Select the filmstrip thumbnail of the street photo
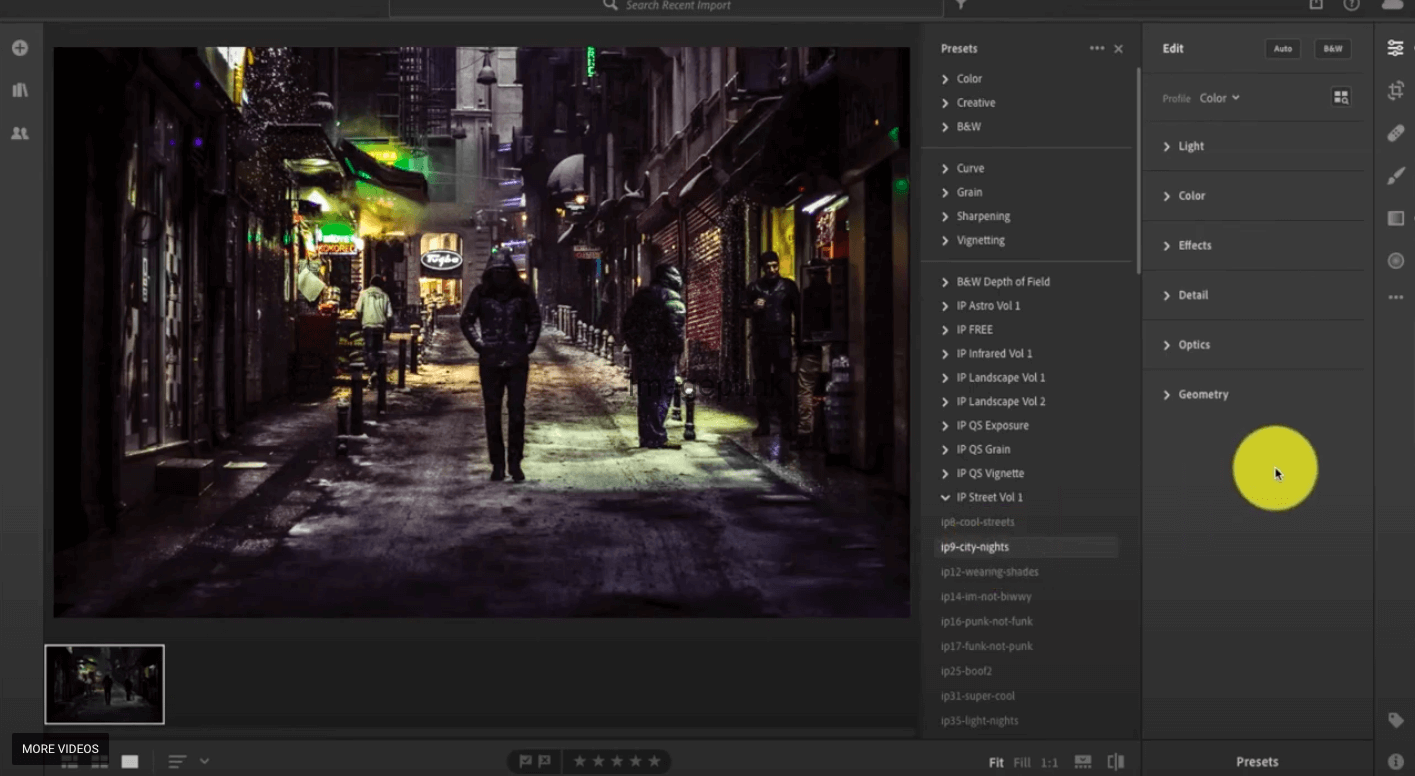1415x776 pixels. coord(104,684)
